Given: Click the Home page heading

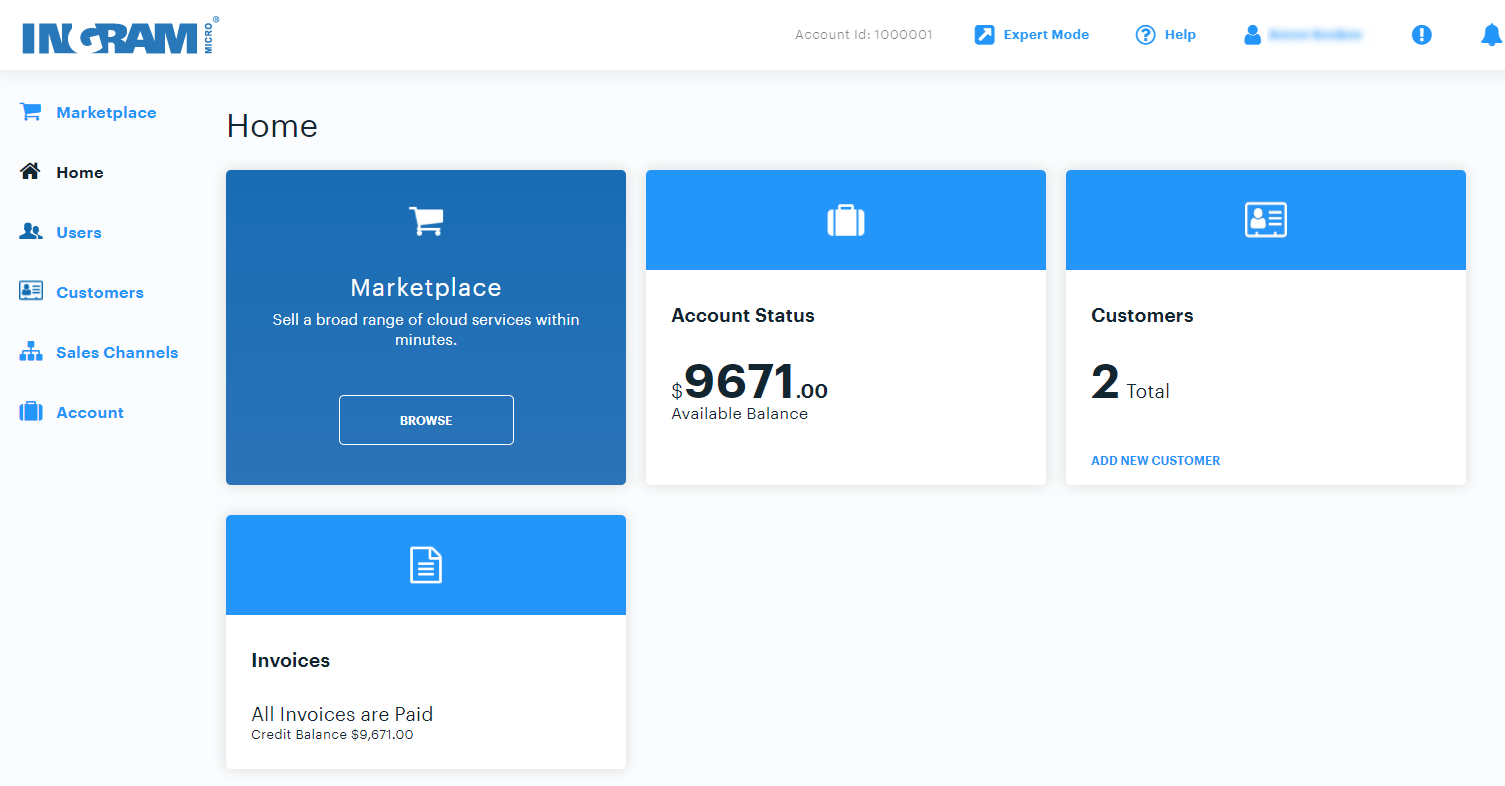Looking at the screenshot, I should click(x=272, y=126).
